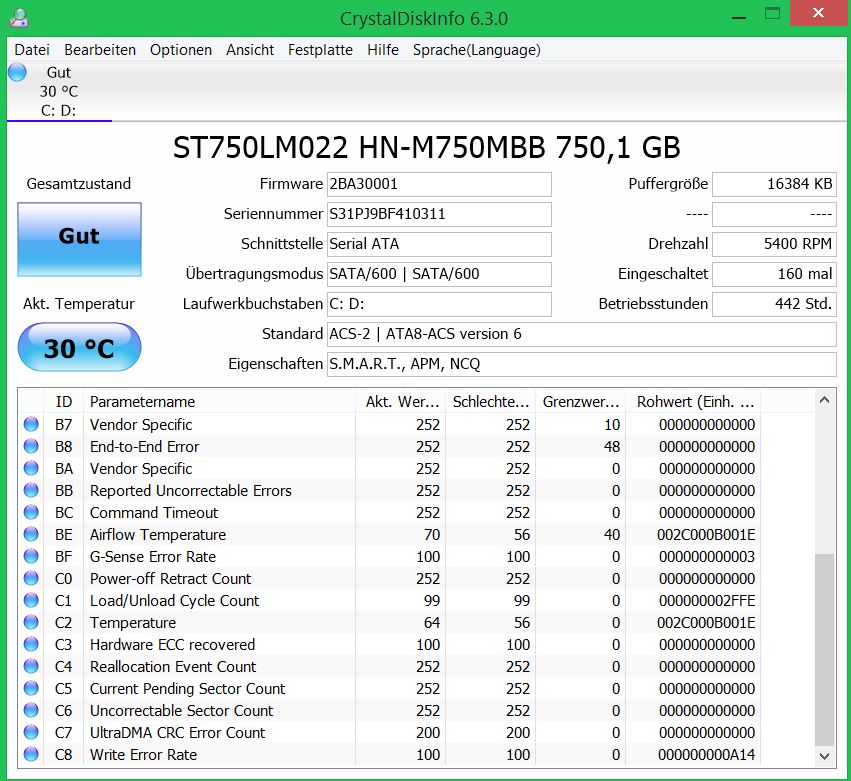Click the scroll down arrow of SMART list
Image resolution: width=851 pixels, height=781 pixels.
click(x=824, y=755)
